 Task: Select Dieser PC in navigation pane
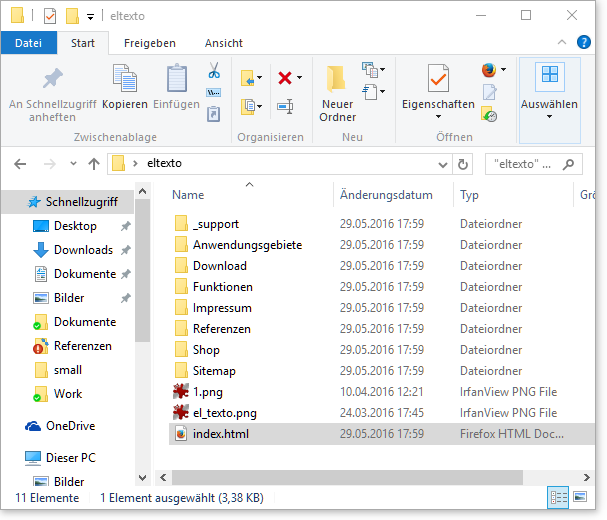71,458
